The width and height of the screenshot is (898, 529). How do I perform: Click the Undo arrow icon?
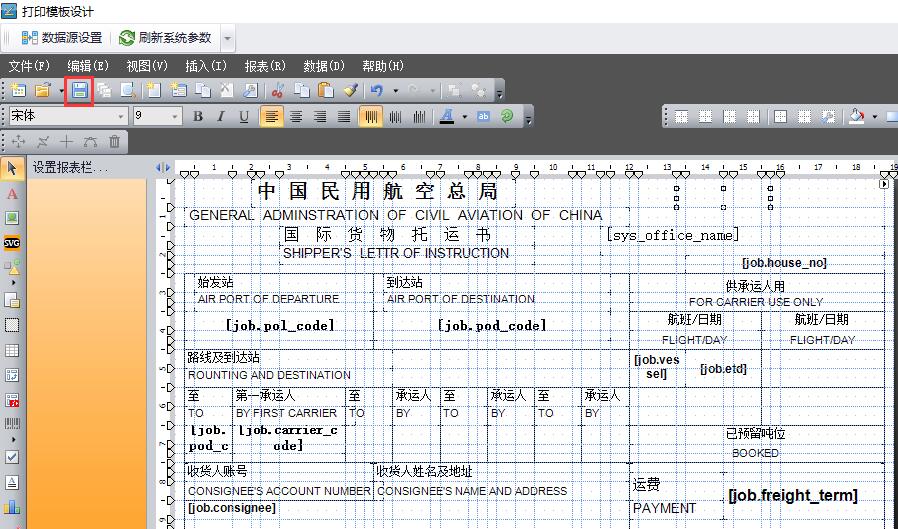tap(376, 91)
